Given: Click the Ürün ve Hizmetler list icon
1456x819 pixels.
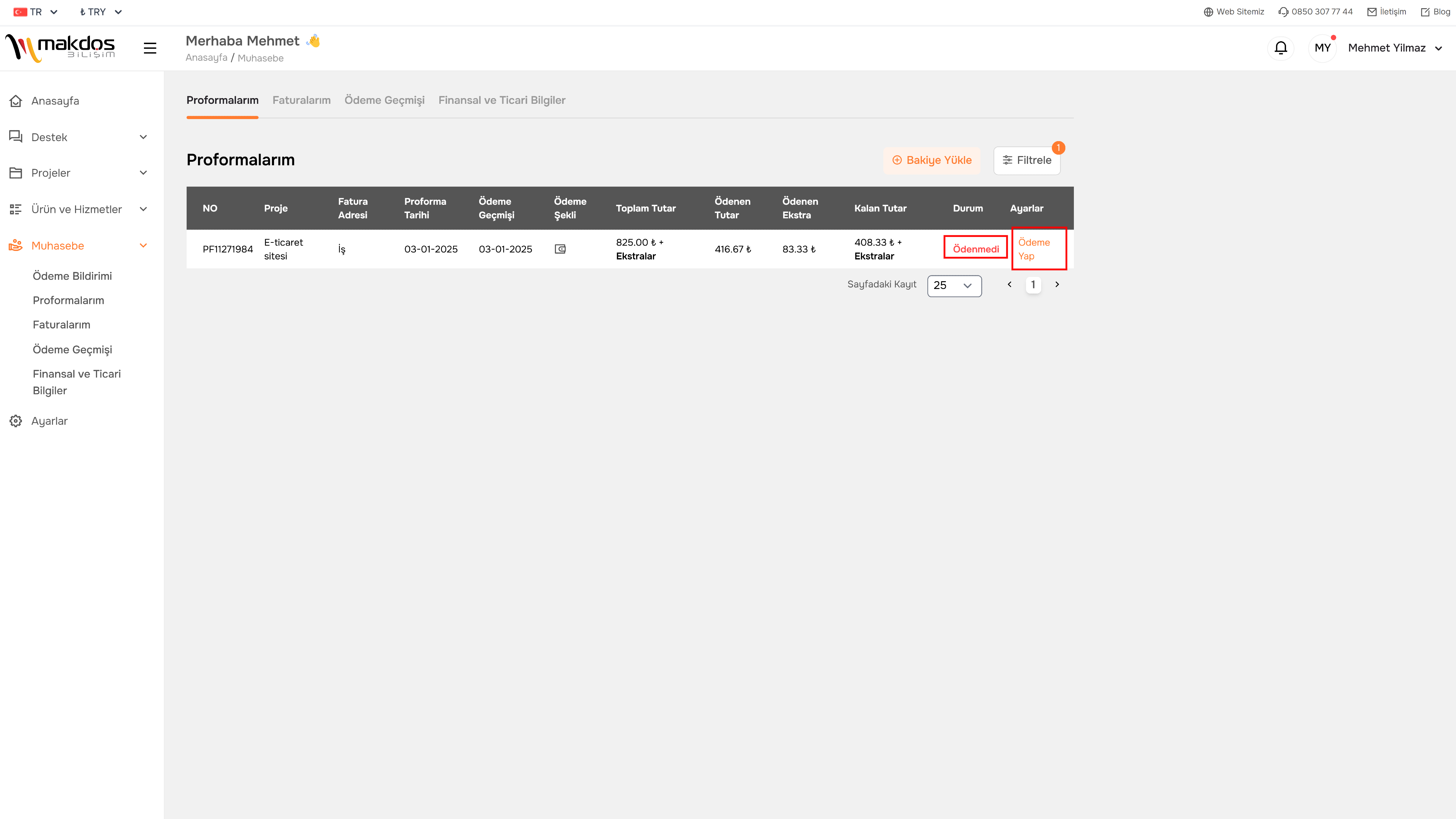Looking at the screenshot, I should [x=16, y=209].
